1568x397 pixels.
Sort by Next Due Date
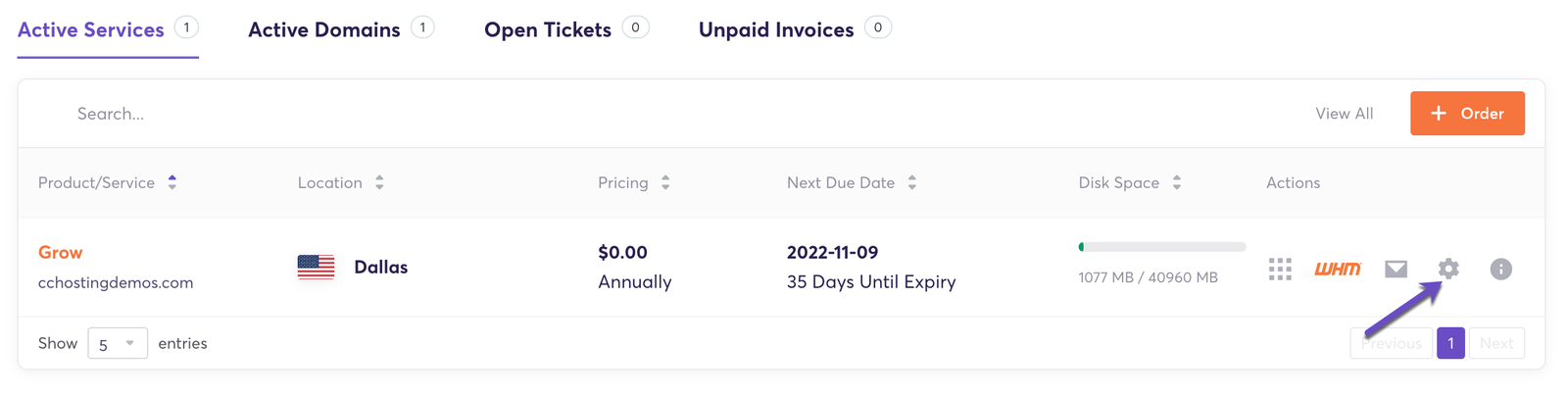(851, 182)
